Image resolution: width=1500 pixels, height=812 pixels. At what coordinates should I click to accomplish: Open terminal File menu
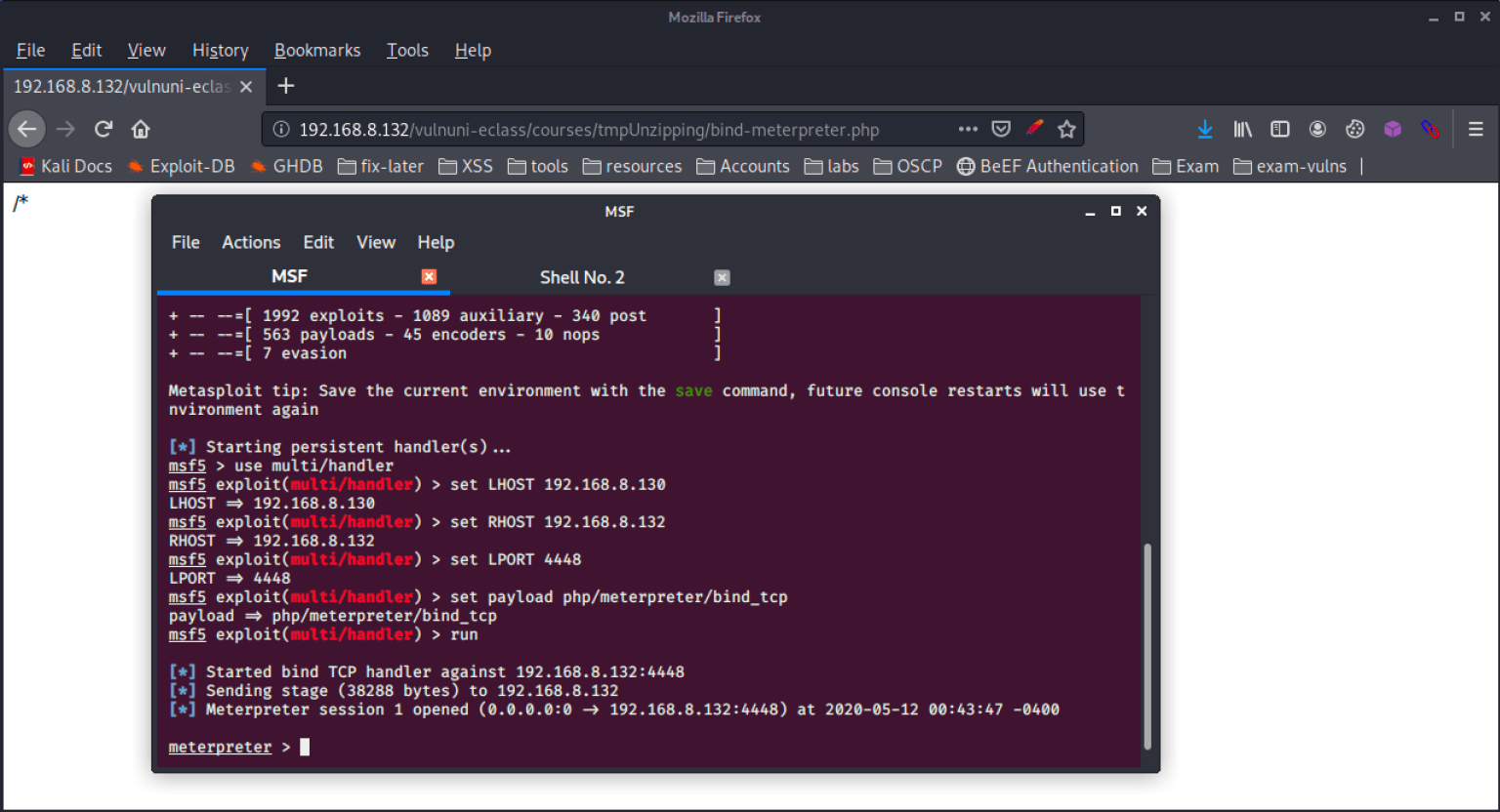pyautogui.click(x=186, y=242)
